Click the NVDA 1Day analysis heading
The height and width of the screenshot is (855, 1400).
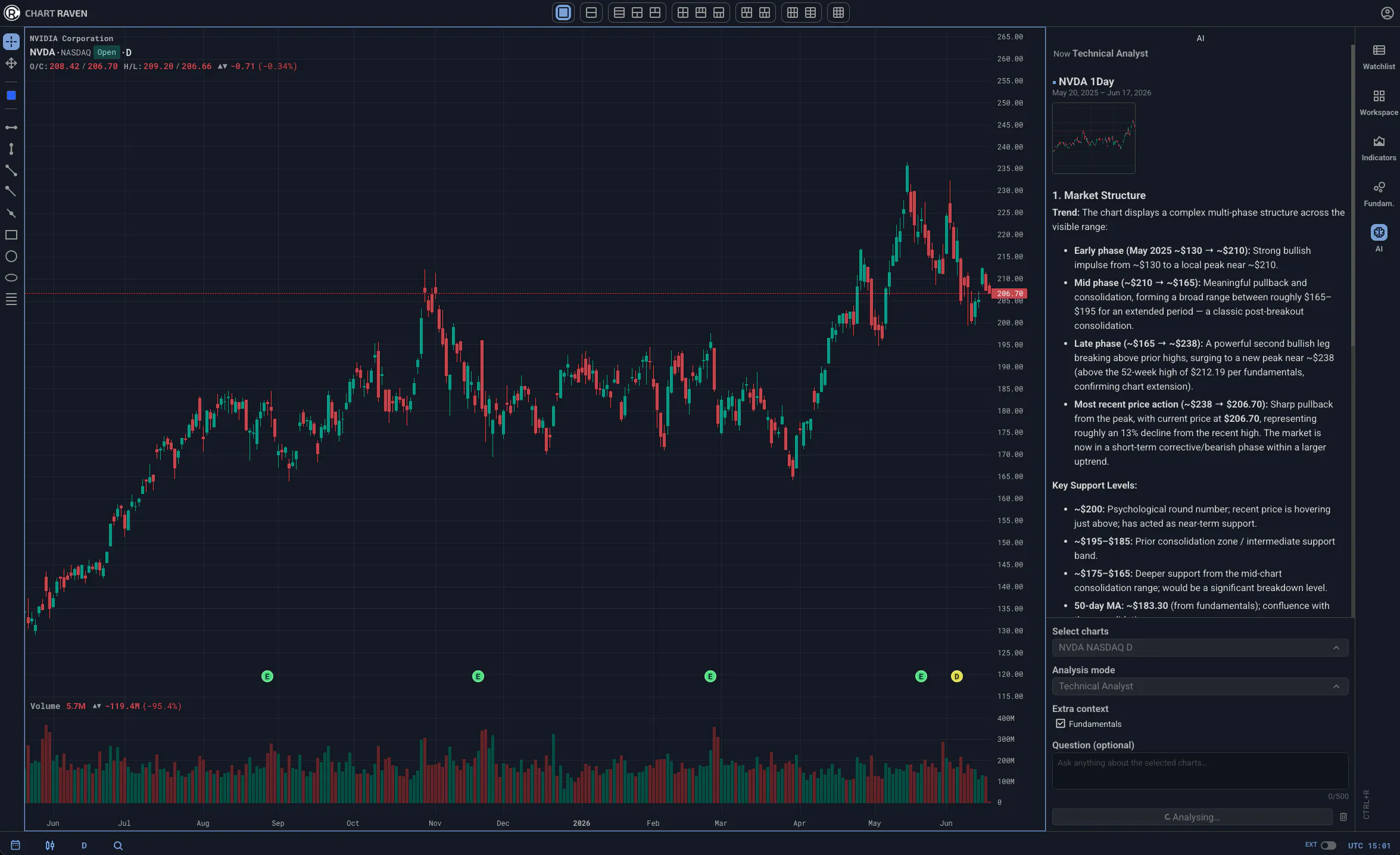coord(1086,82)
